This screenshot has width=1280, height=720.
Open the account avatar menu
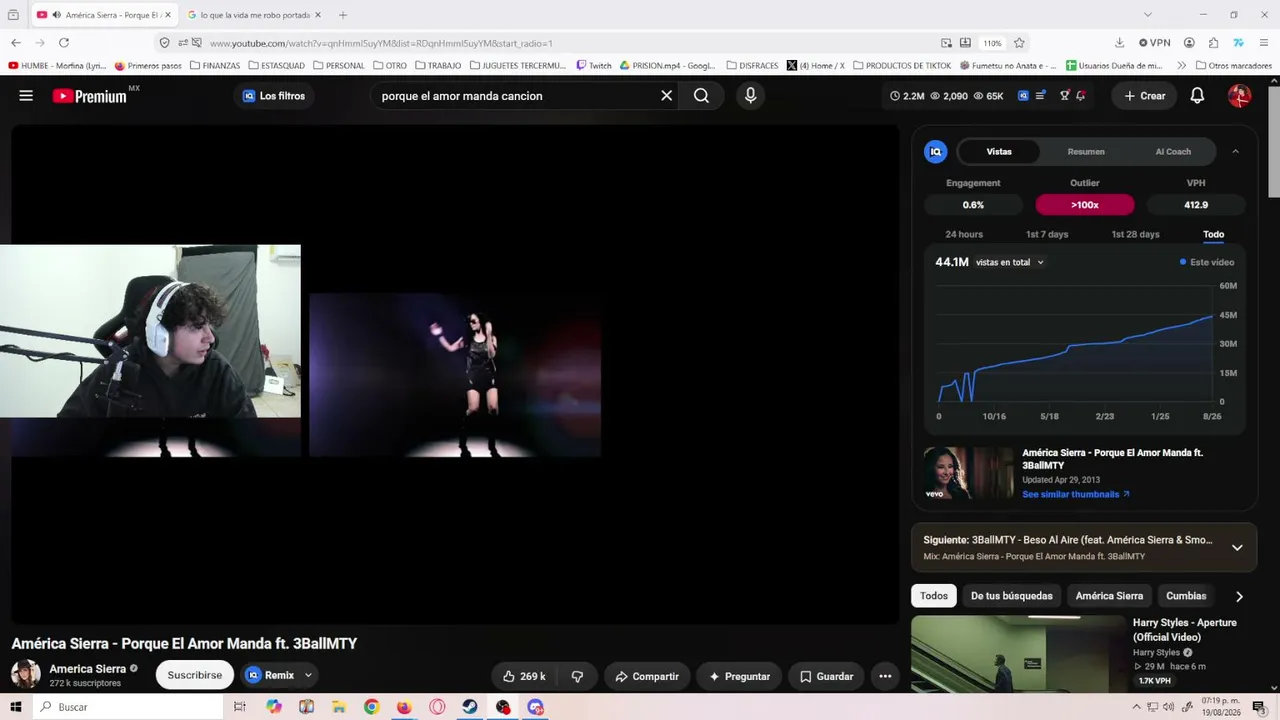pyautogui.click(x=1239, y=96)
